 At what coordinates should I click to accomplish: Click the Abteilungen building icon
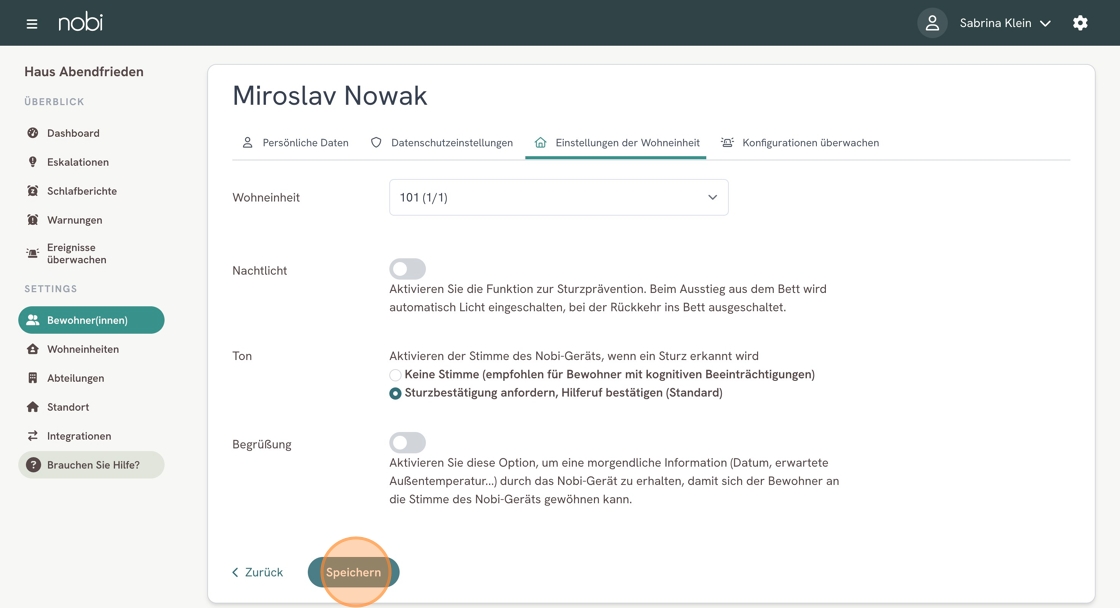tap(32, 378)
